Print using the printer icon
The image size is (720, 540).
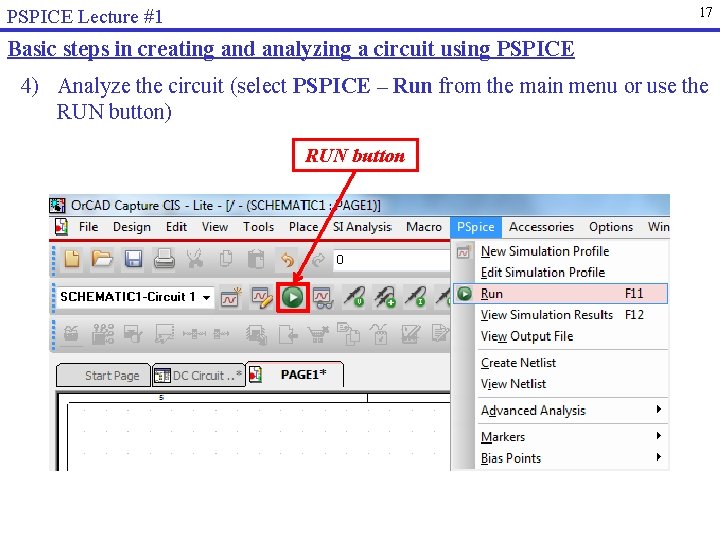164,259
